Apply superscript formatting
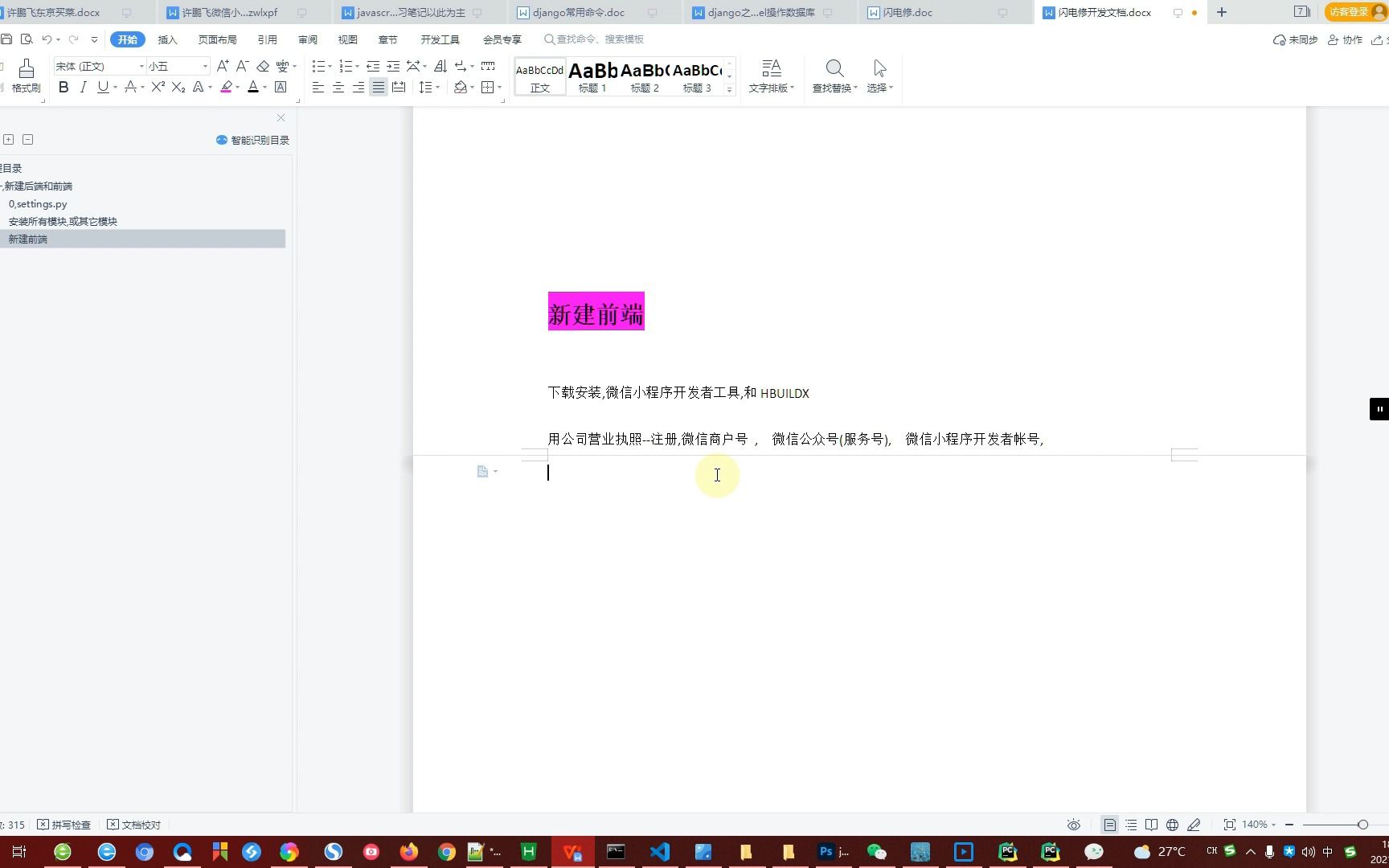1389x868 pixels. click(x=157, y=88)
